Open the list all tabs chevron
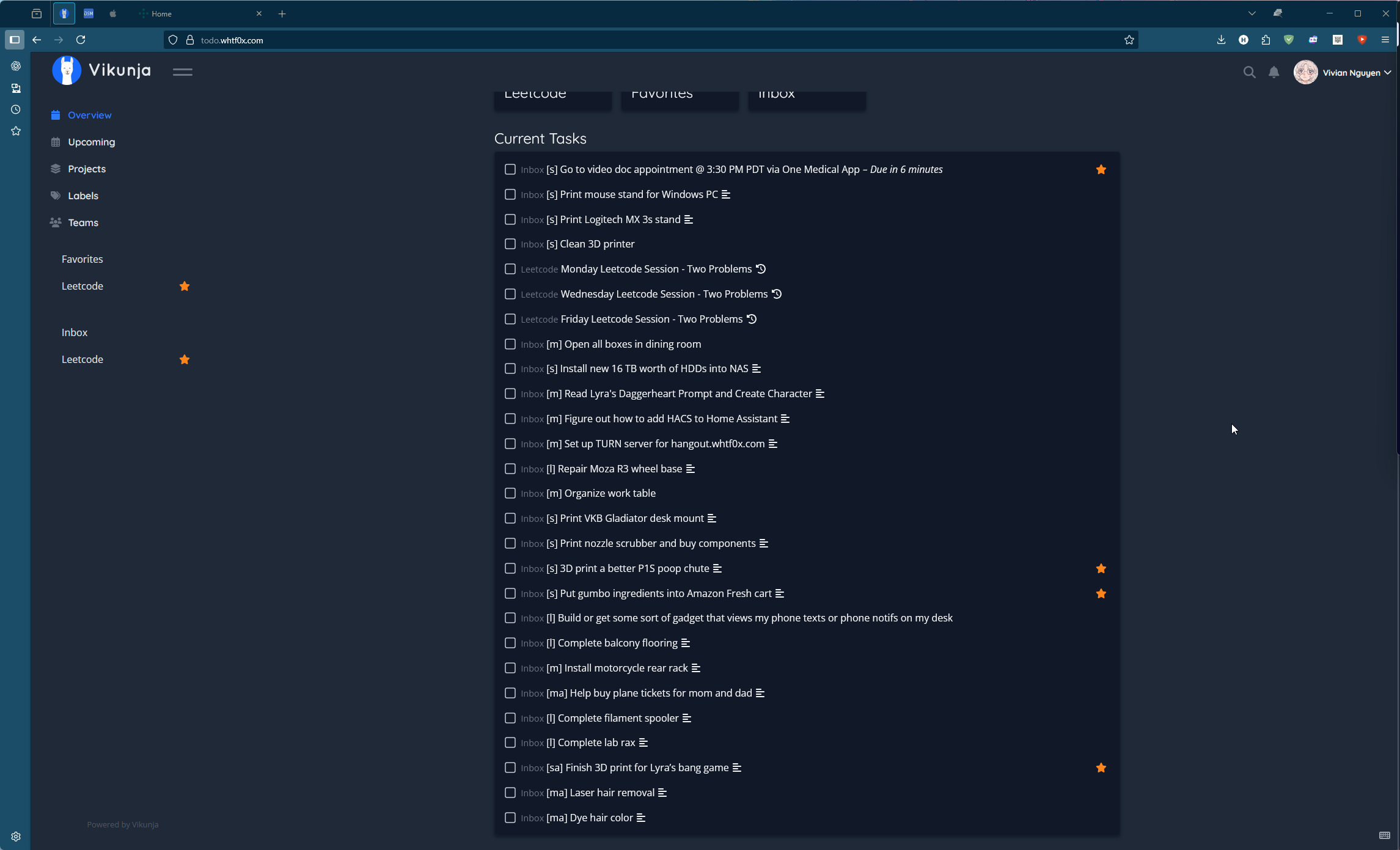Screen dimensions: 1400x850 pos(1252,13)
